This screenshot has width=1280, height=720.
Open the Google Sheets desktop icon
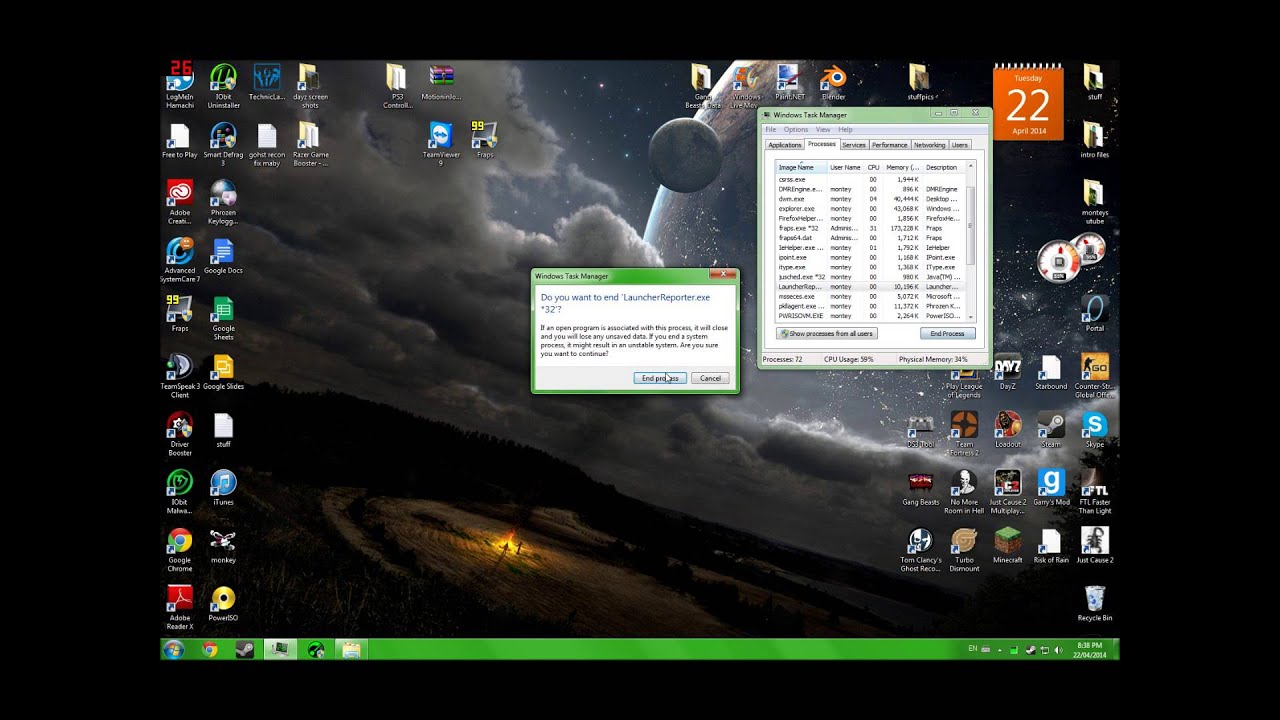point(223,319)
